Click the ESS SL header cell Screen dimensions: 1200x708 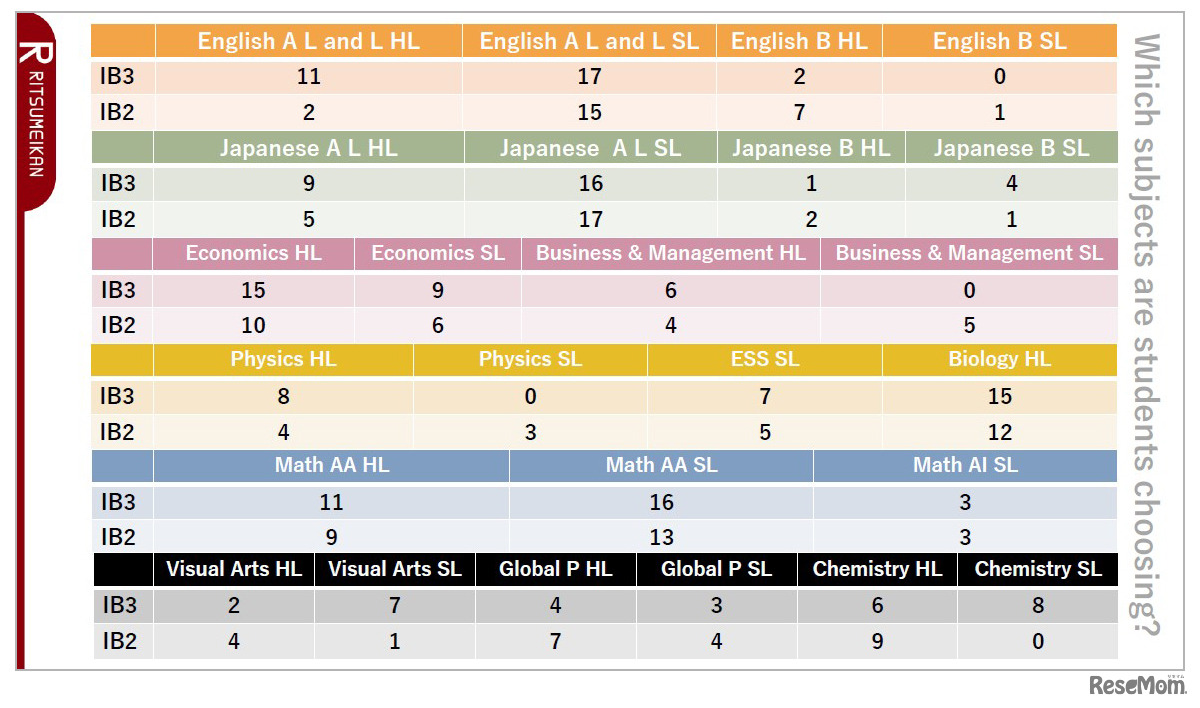coord(765,359)
